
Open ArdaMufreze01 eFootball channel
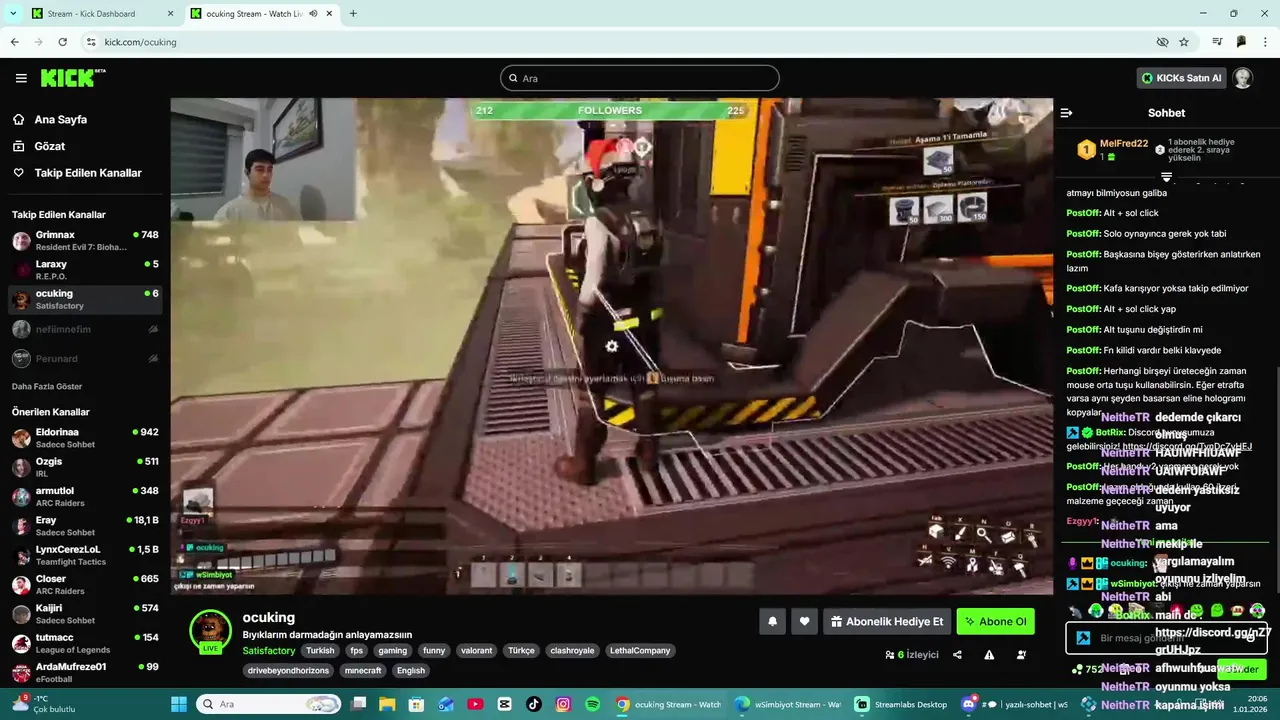coord(85,672)
